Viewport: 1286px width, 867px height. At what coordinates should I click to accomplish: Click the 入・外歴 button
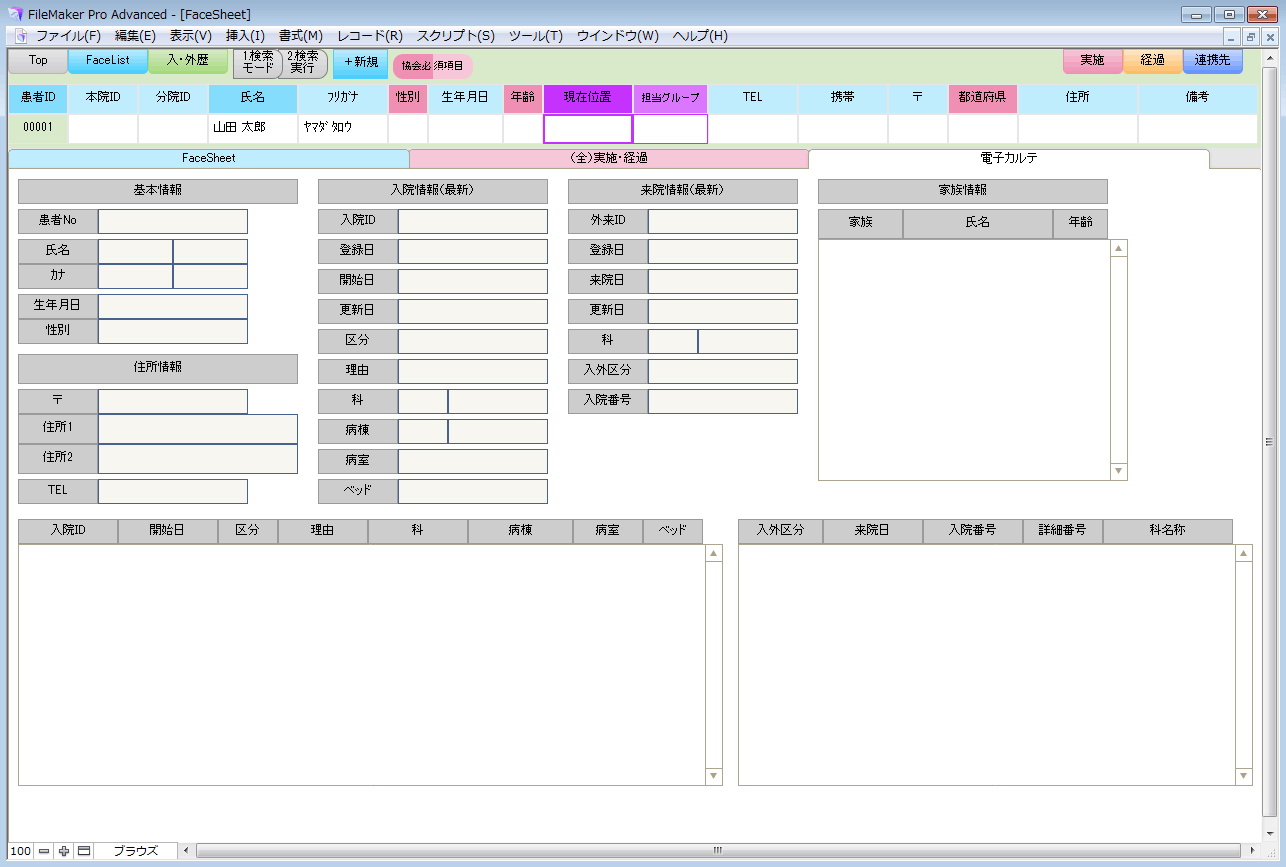click(188, 61)
